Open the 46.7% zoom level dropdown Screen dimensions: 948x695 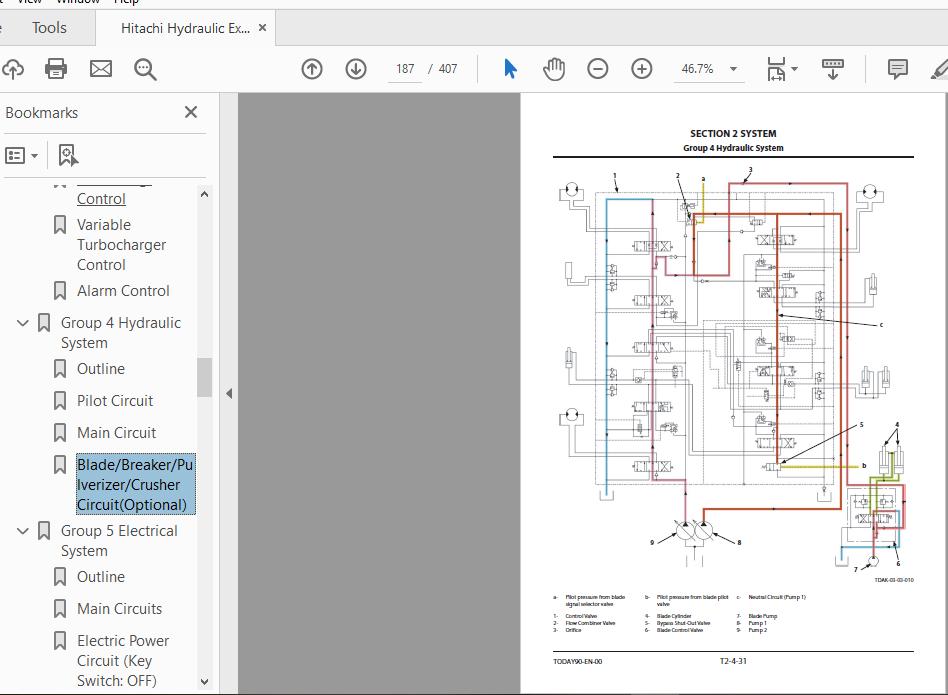pos(733,69)
